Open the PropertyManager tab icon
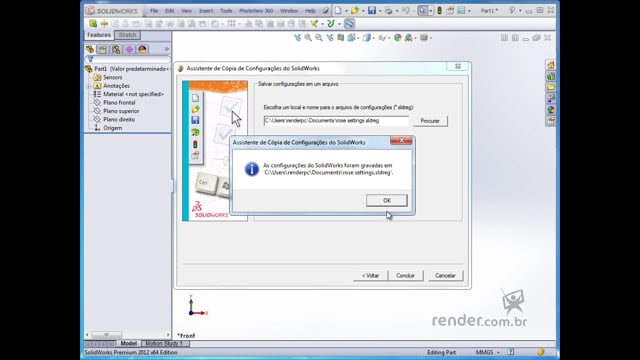 (103, 49)
